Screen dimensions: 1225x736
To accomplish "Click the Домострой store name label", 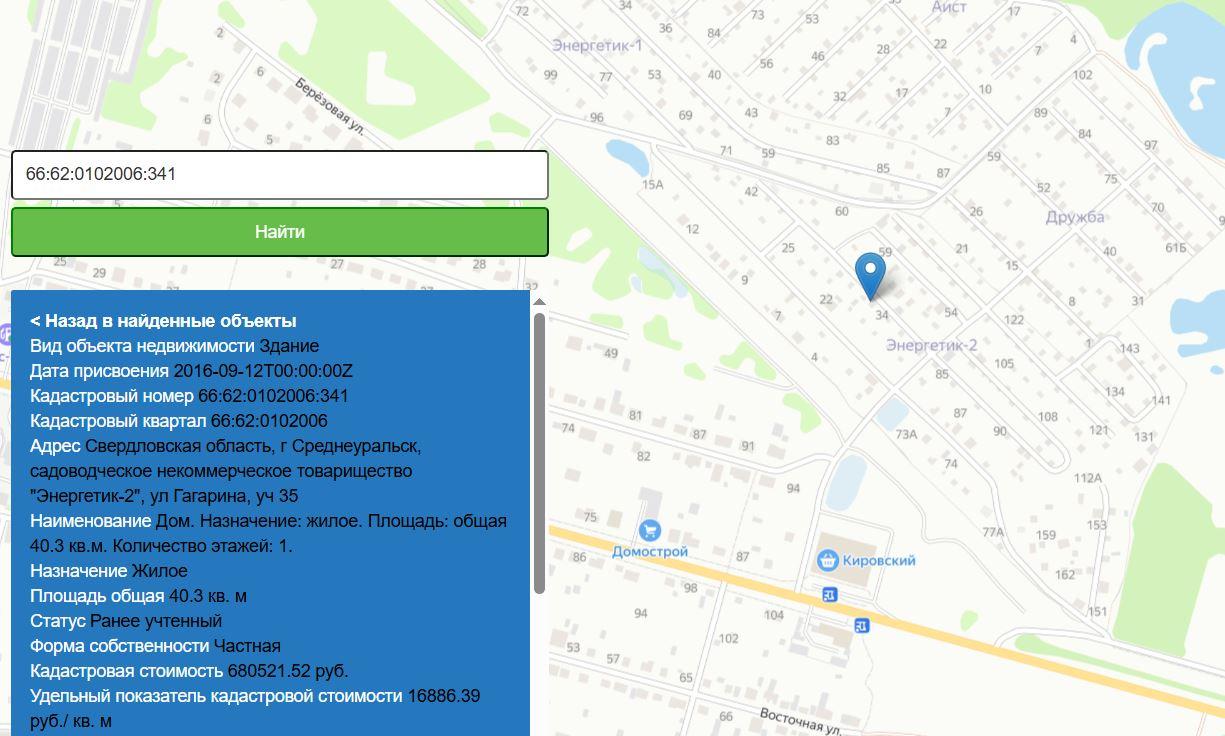I will [650, 551].
